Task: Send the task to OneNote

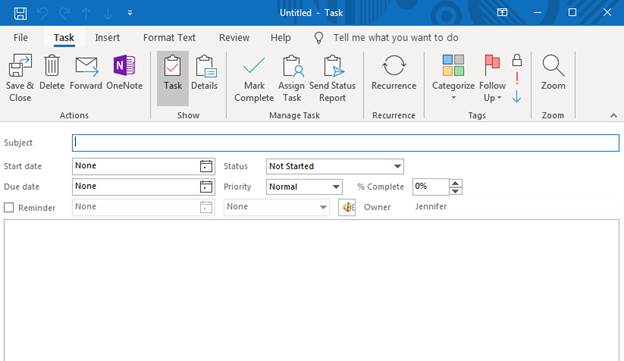Action: (x=124, y=66)
